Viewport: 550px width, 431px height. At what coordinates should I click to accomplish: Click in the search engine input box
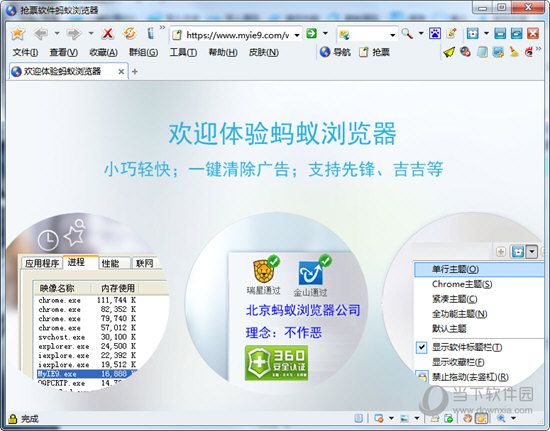coord(368,35)
